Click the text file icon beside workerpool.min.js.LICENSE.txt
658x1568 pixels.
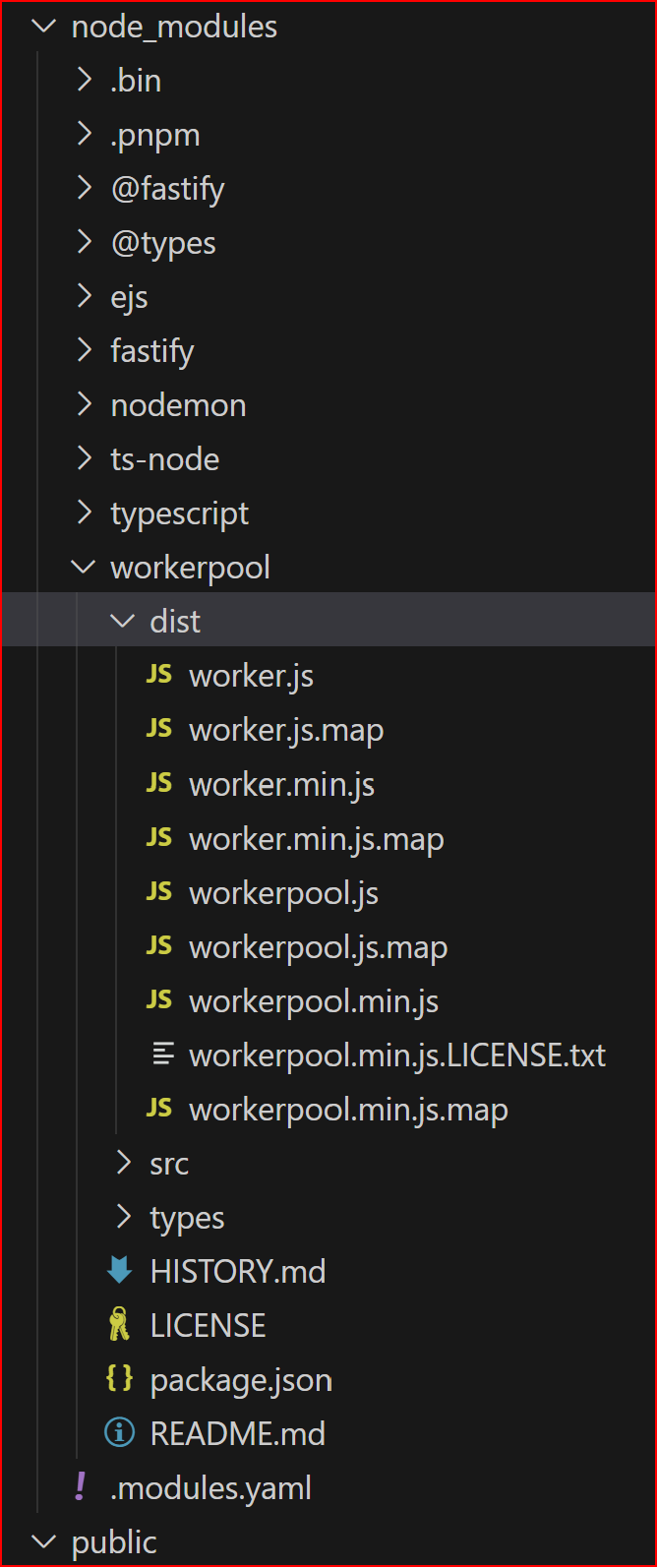click(163, 1055)
